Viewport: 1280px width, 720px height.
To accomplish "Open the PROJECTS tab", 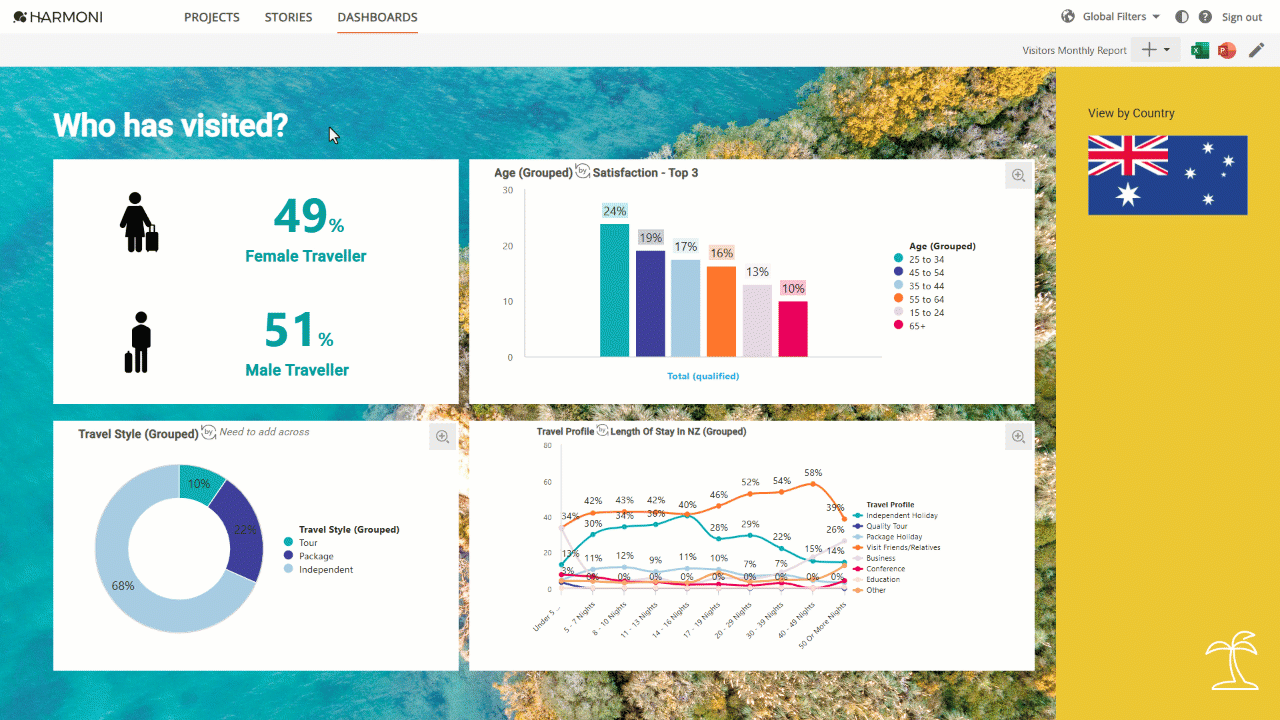I will [212, 17].
